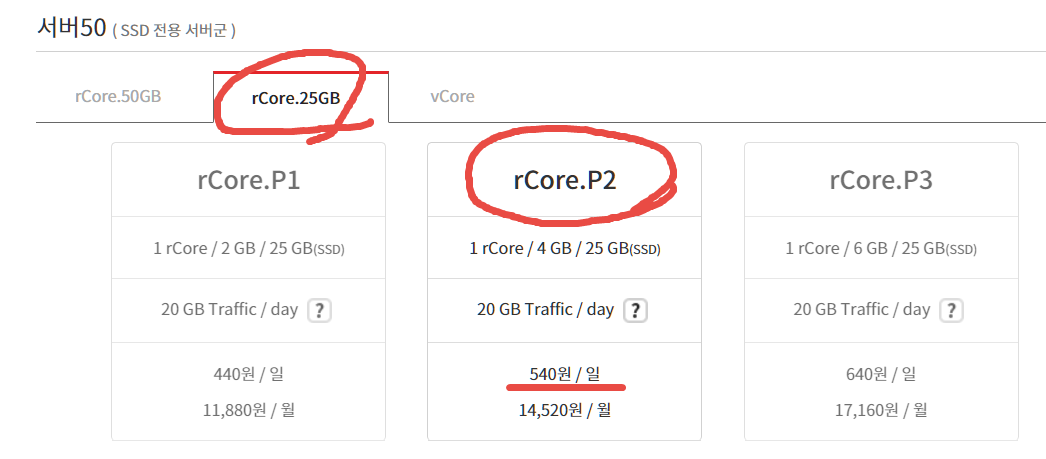Click the 440원 / 일 daily price
The width and height of the screenshot is (1046, 459).
[x=248, y=374]
